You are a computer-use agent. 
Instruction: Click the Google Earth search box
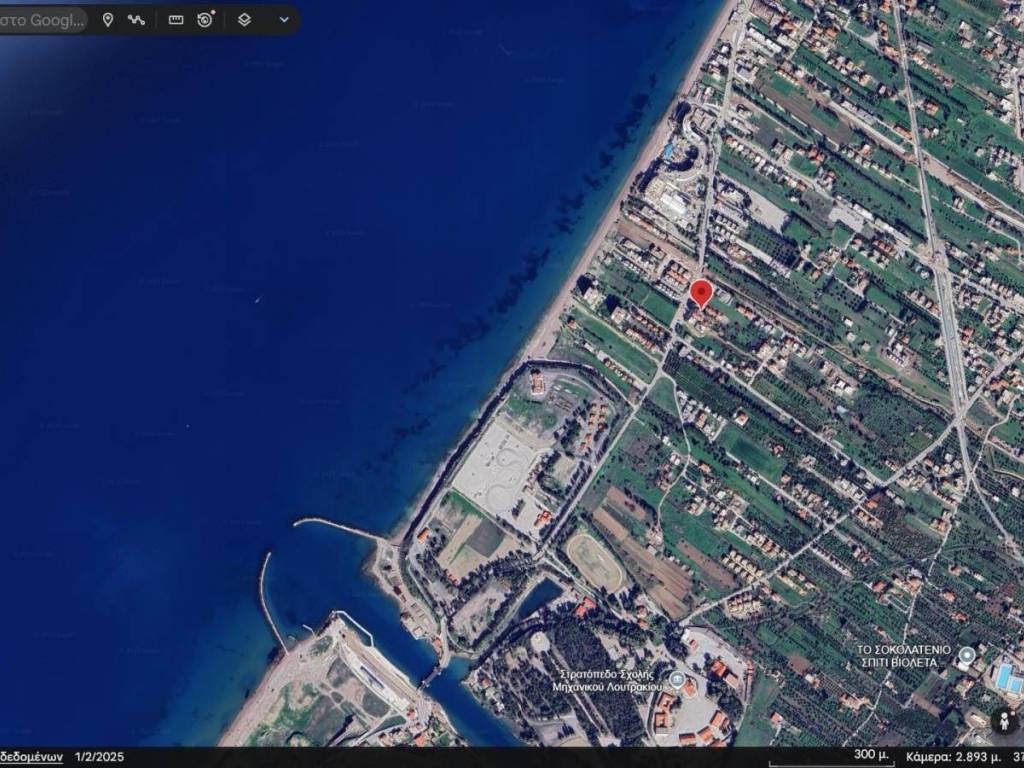[44, 20]
